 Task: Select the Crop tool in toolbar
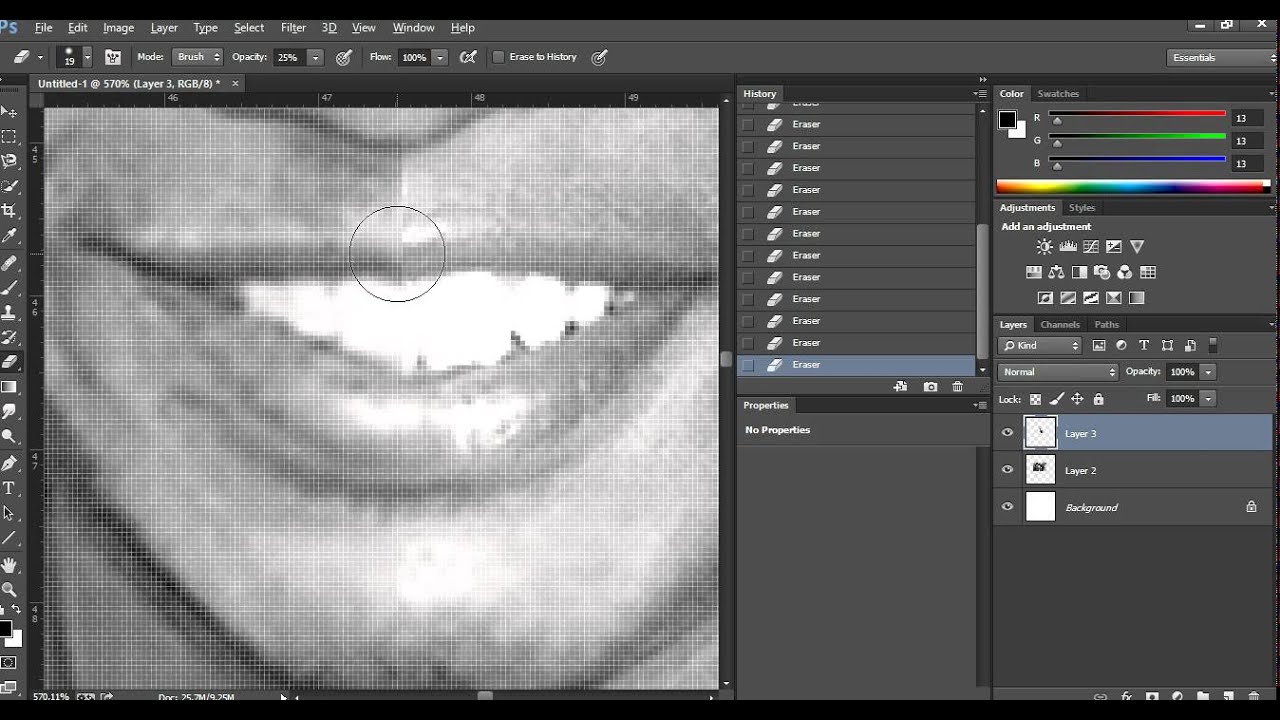point(9,211)
